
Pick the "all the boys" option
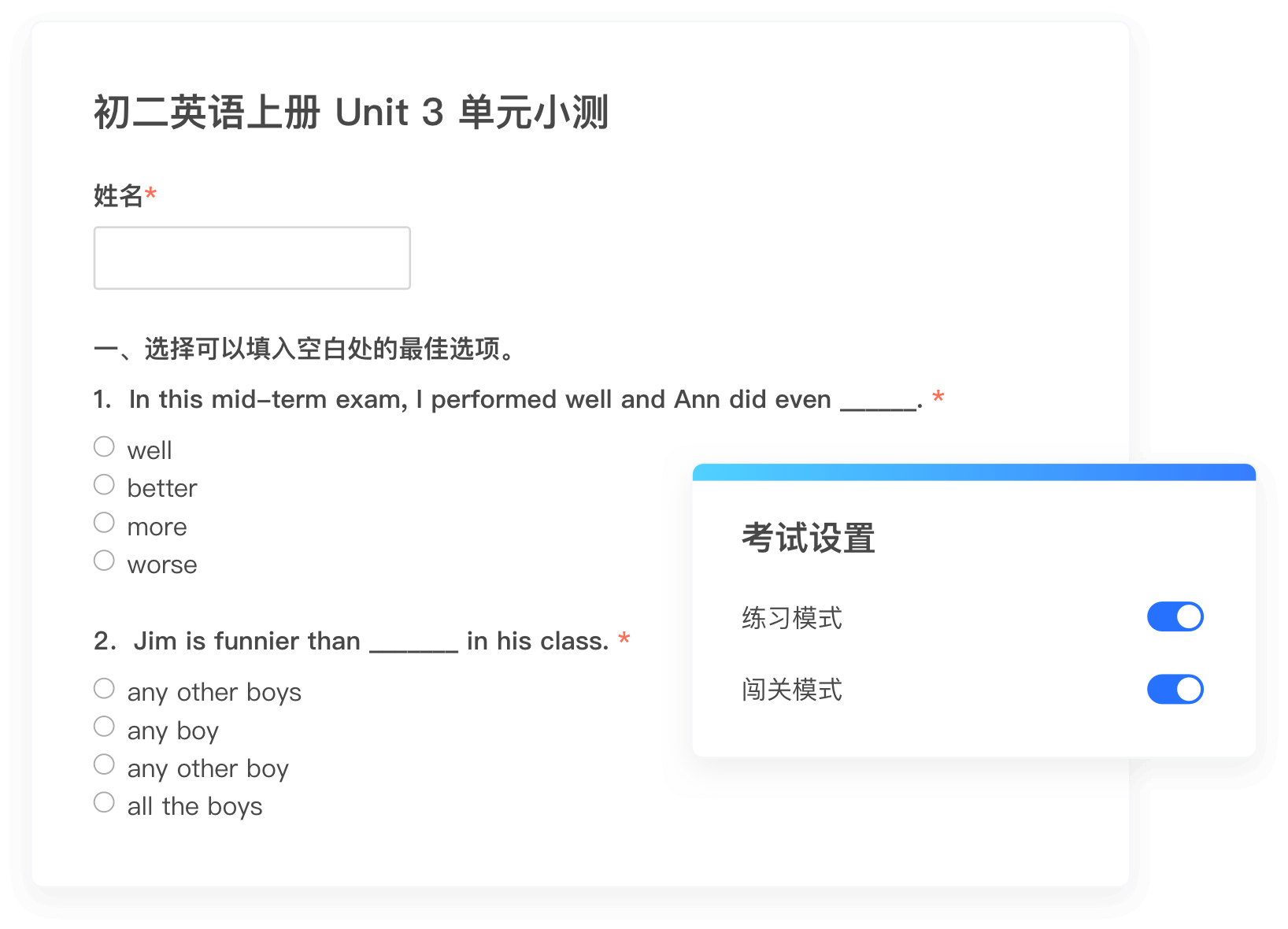(x=104, y=802)
